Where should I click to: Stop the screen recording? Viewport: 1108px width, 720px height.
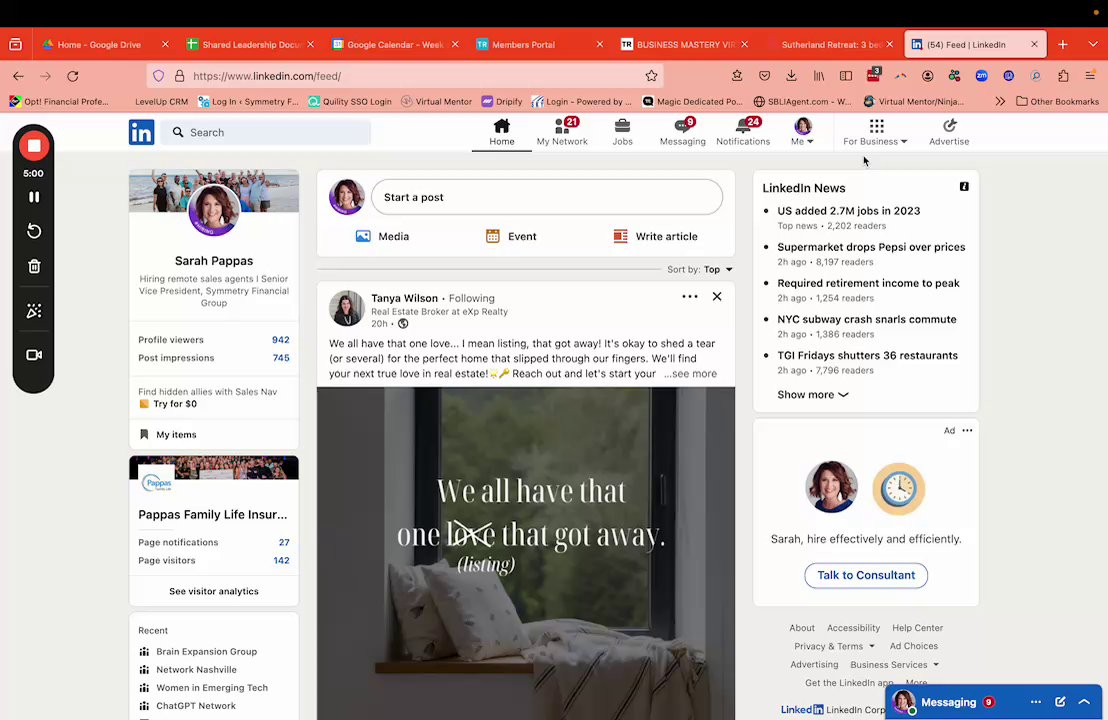click(x=33, y=146)
